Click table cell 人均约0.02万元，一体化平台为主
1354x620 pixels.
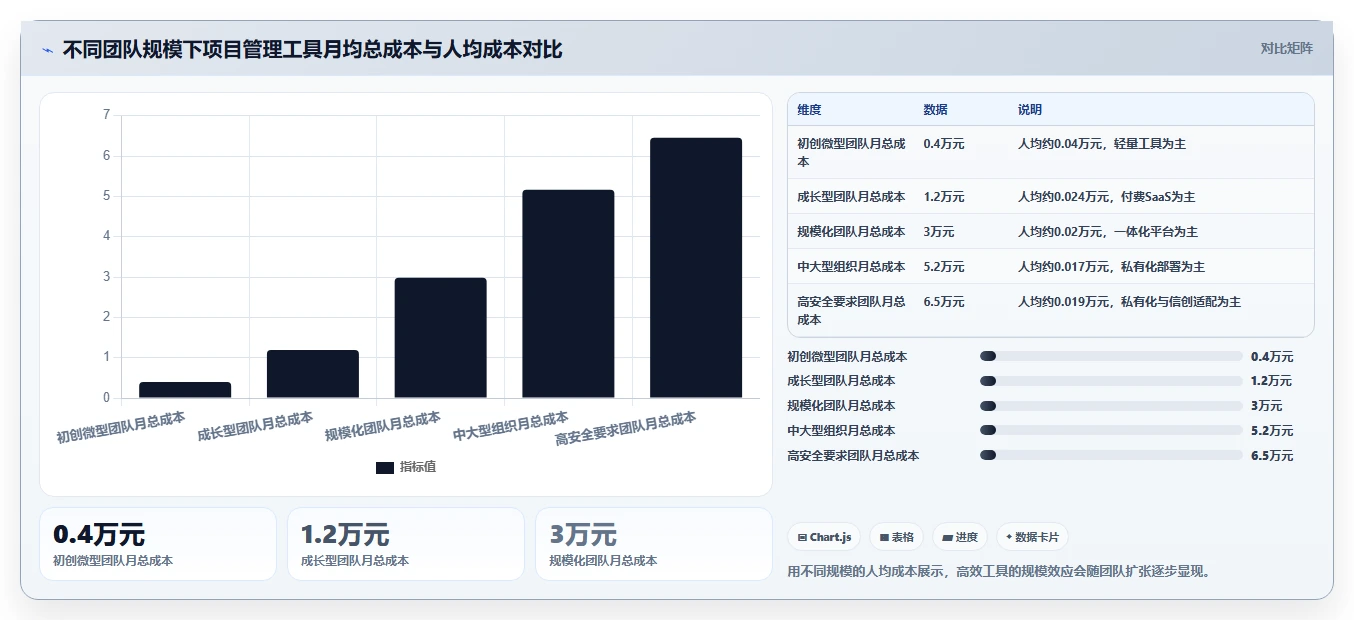(x=1108, y=232)
